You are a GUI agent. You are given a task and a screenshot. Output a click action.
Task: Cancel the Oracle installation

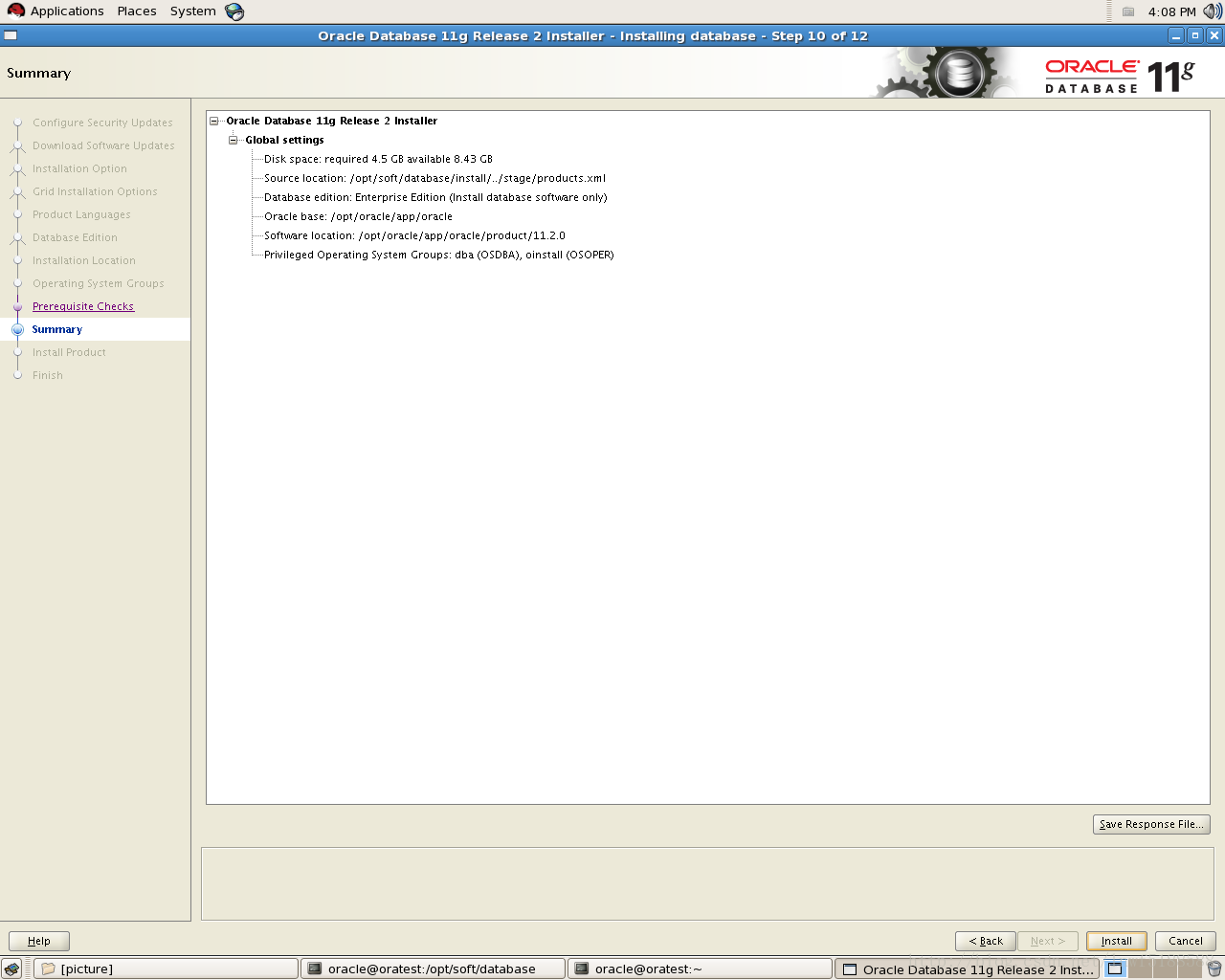point(1185,941)
